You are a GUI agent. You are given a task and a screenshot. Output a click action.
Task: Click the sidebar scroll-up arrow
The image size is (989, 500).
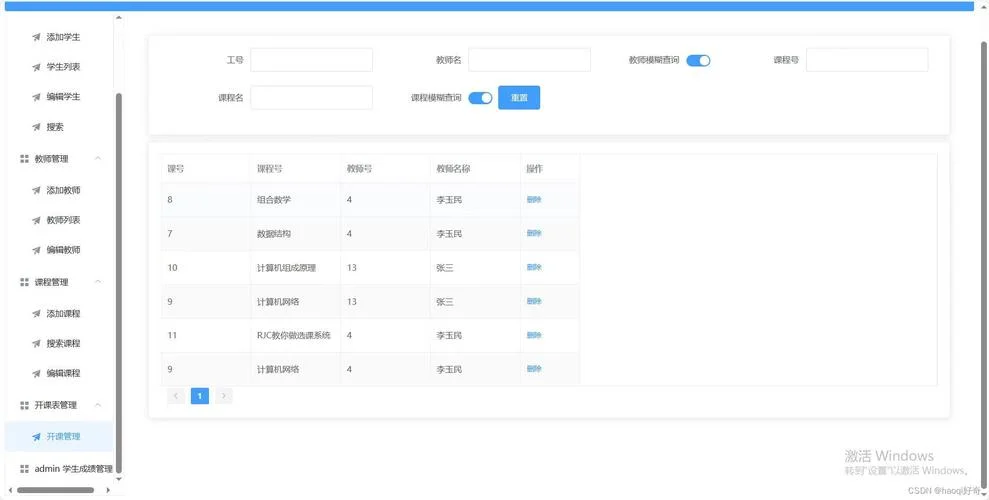pos(119,18)
